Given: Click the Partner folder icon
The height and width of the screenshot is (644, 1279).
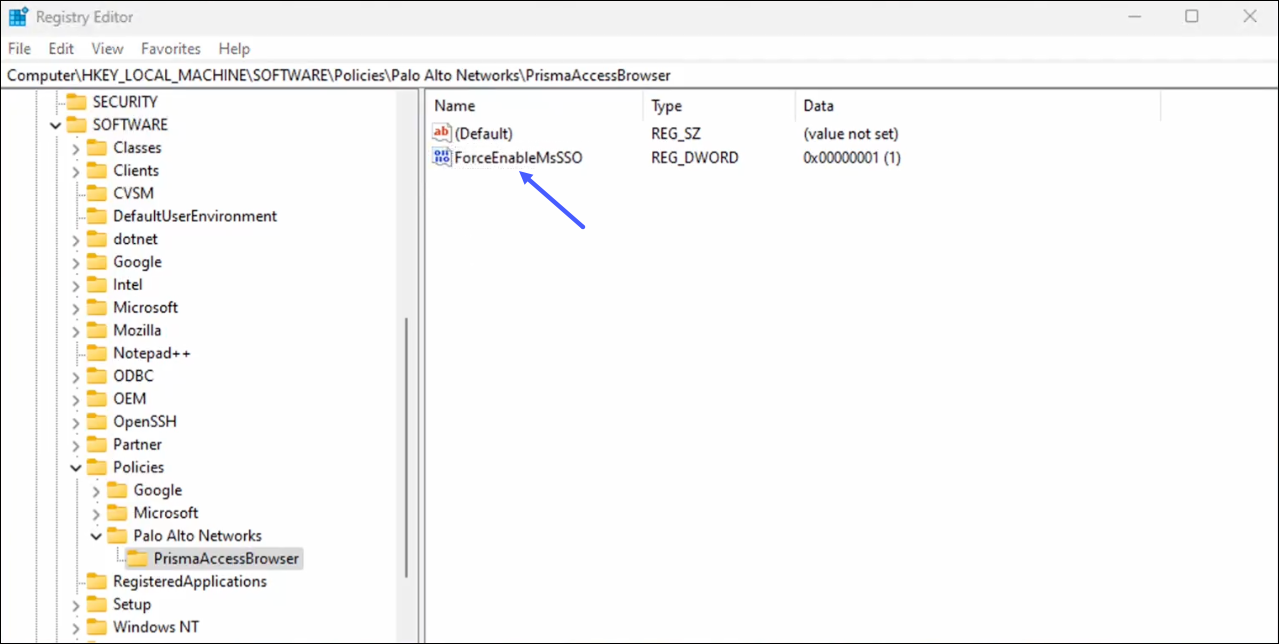Looking at the screenshot, I should coord(97,445).
